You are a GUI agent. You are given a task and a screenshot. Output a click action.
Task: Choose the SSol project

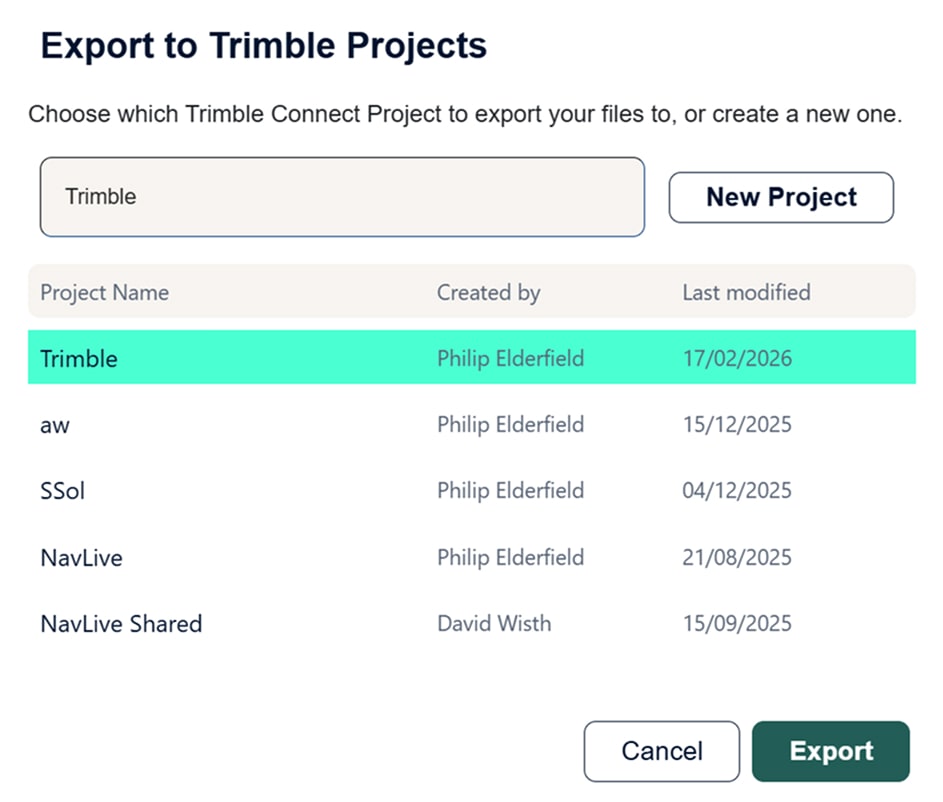point(62,491)
